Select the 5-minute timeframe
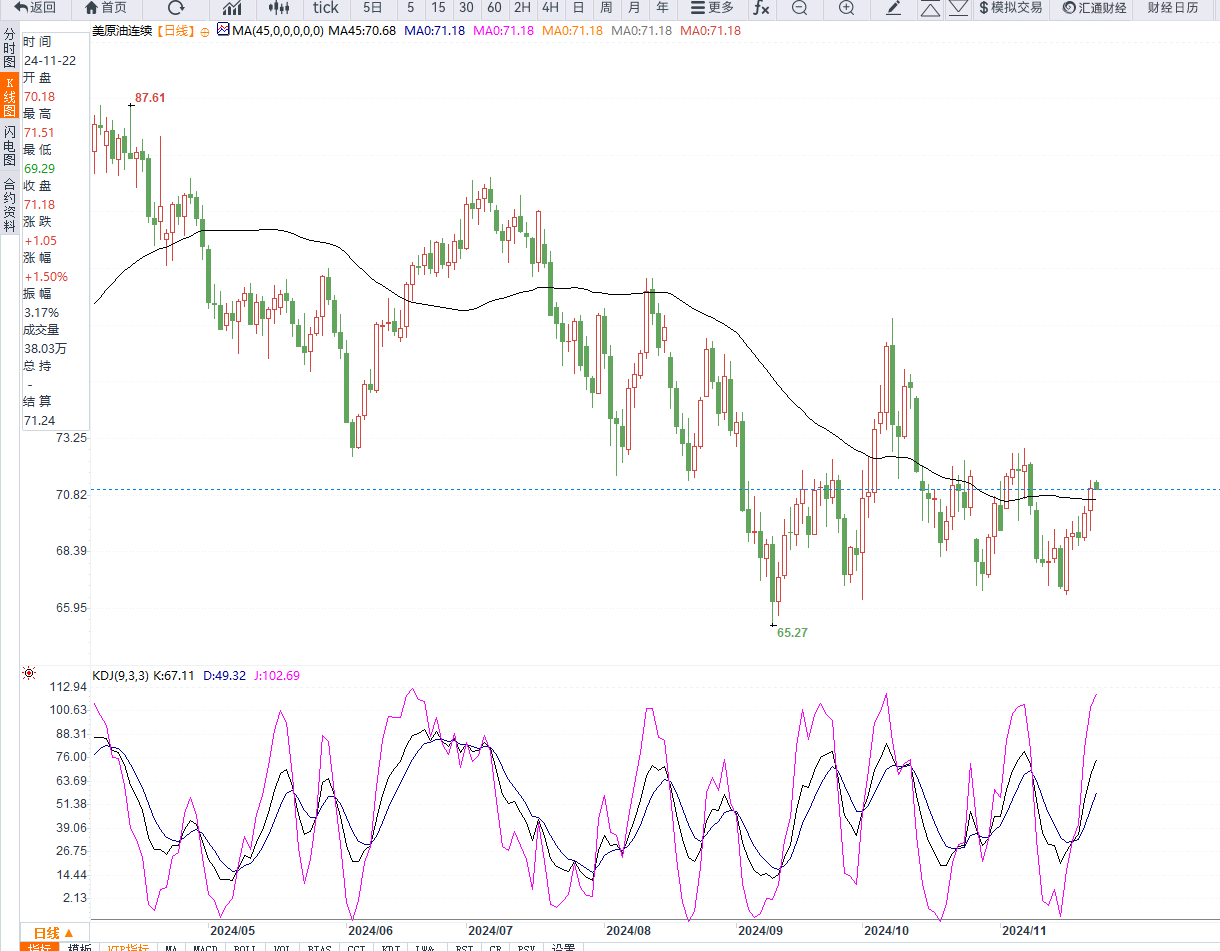The image size is (1220, 951). (411, 8)
